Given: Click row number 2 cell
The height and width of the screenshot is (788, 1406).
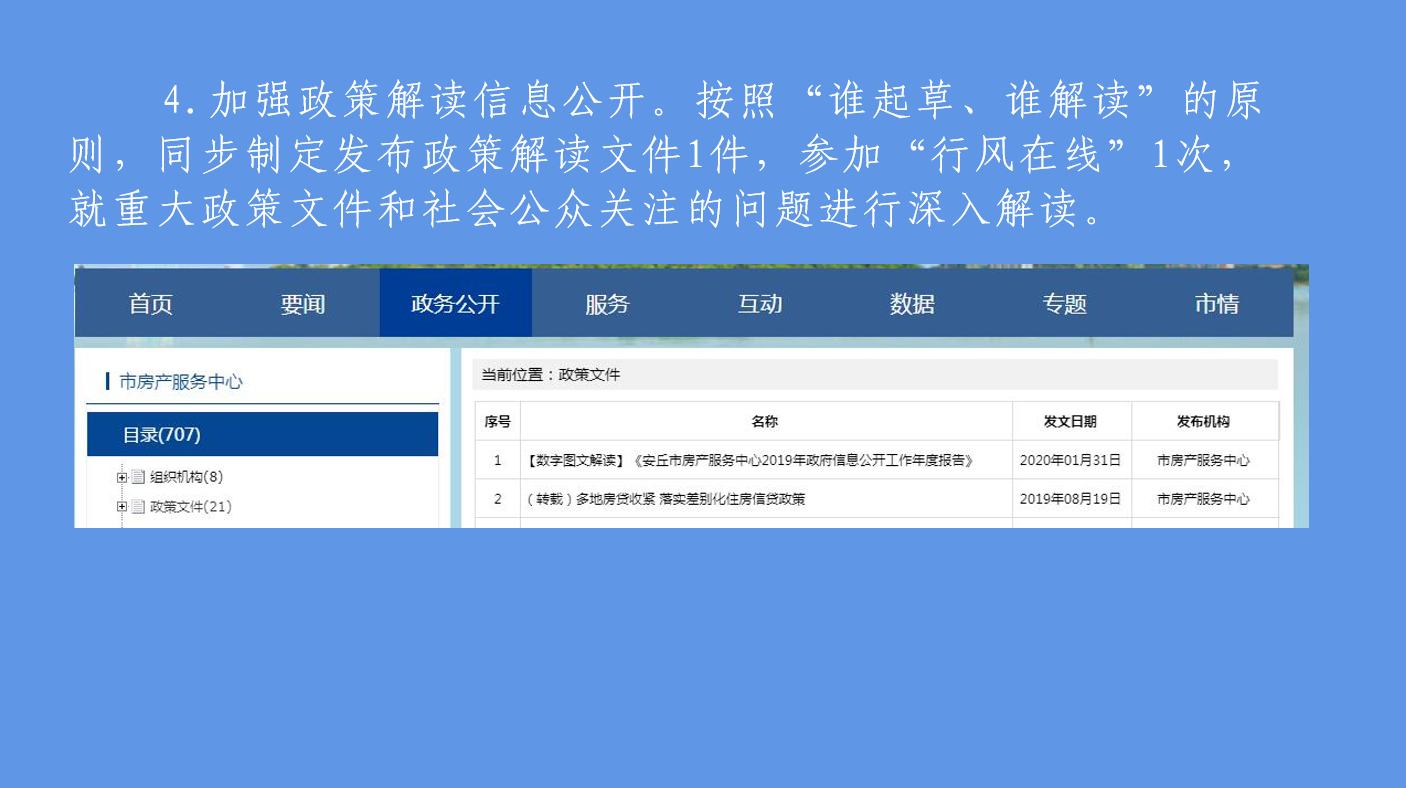Looking at the screenshot, I should (x=497, y=498).
